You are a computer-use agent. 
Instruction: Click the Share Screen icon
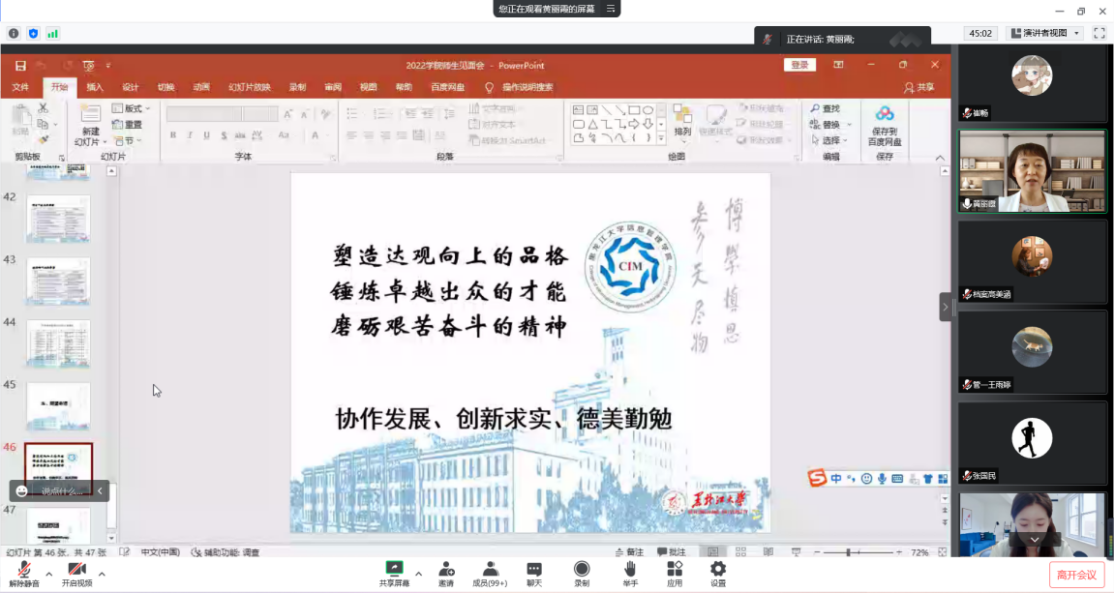click(x=394, y=569)
